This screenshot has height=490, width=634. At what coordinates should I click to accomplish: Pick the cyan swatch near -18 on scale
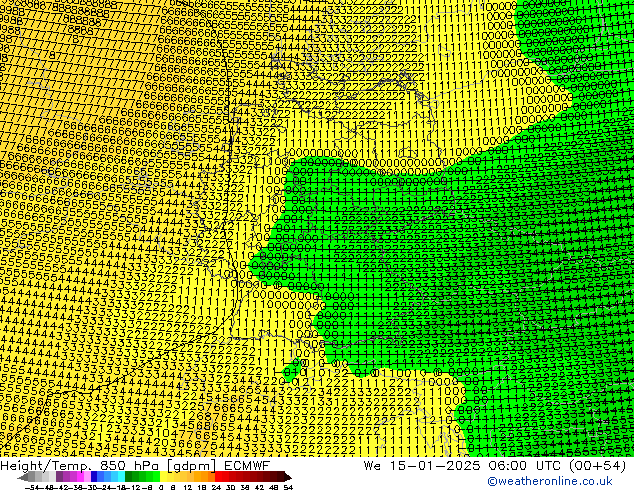122,477
